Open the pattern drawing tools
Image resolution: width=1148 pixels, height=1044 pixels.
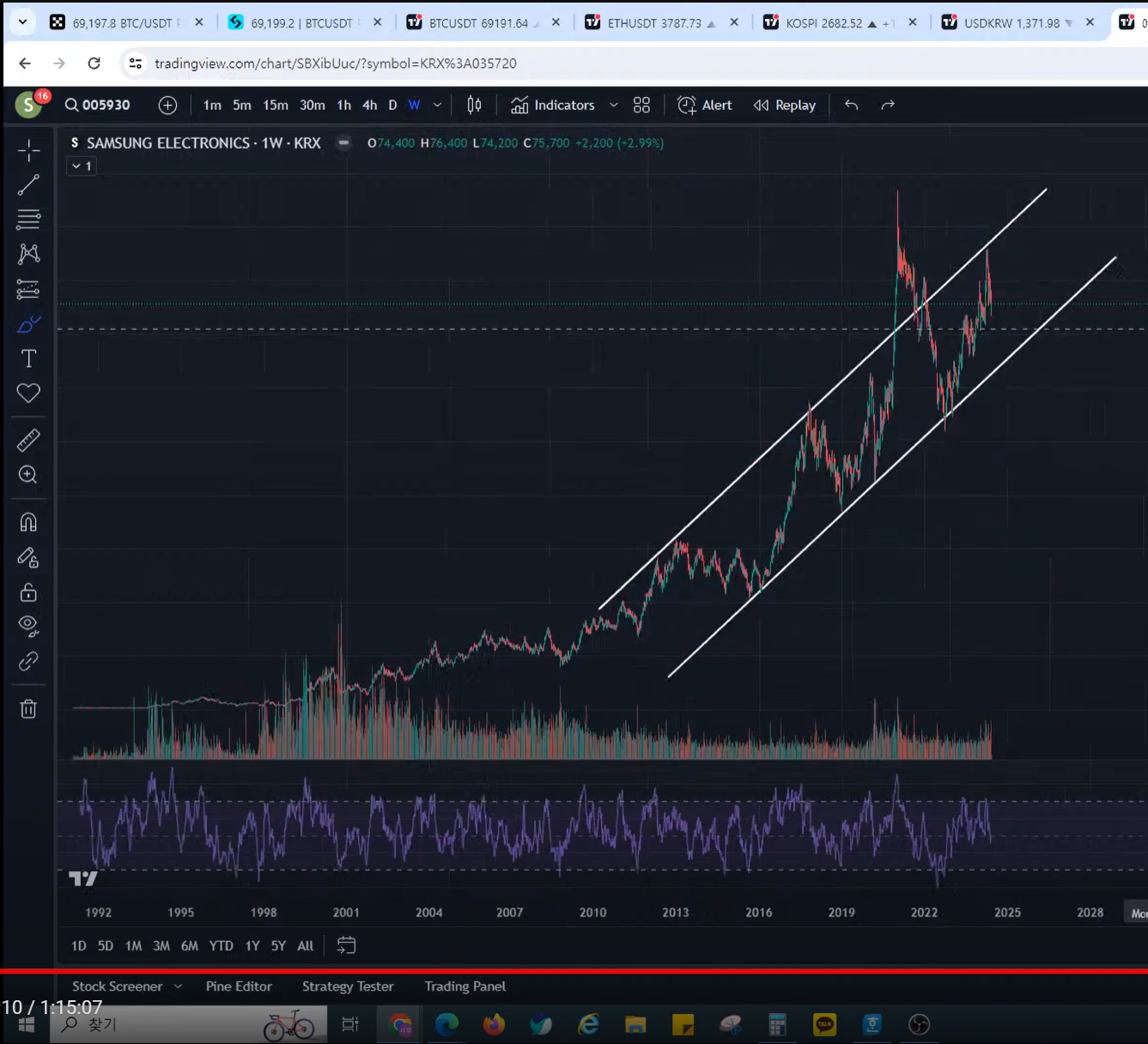pos(28,253)
